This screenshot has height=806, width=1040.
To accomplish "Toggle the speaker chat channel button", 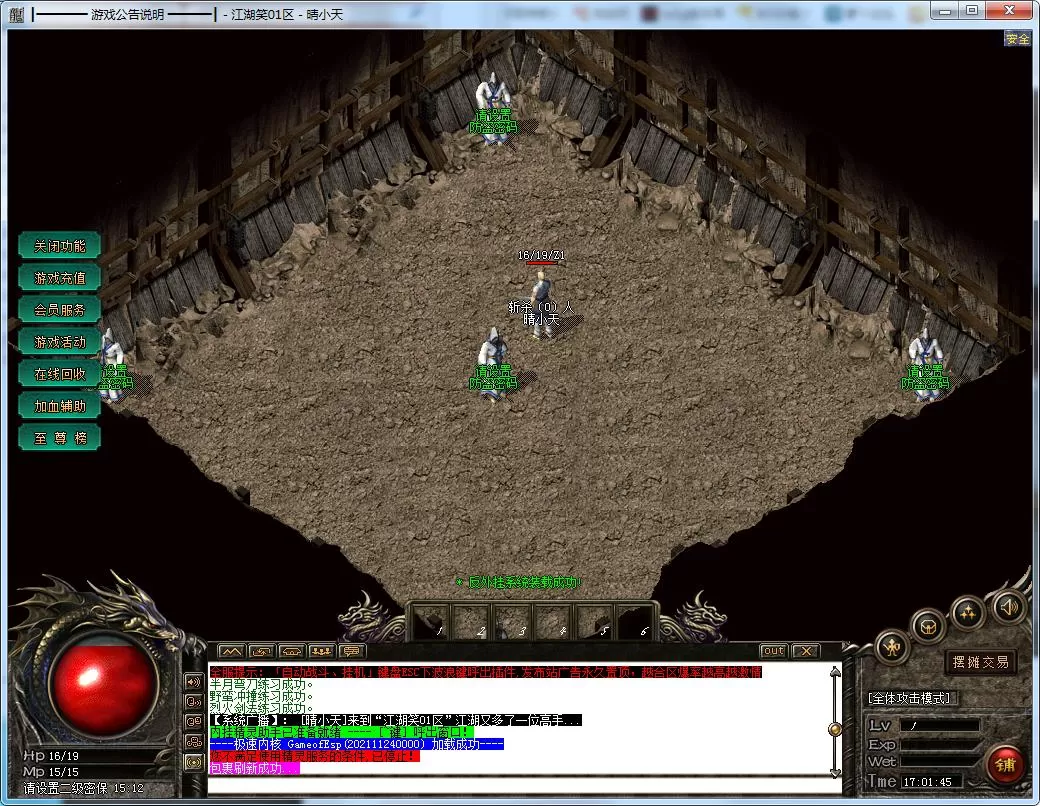I will (194, 682).
